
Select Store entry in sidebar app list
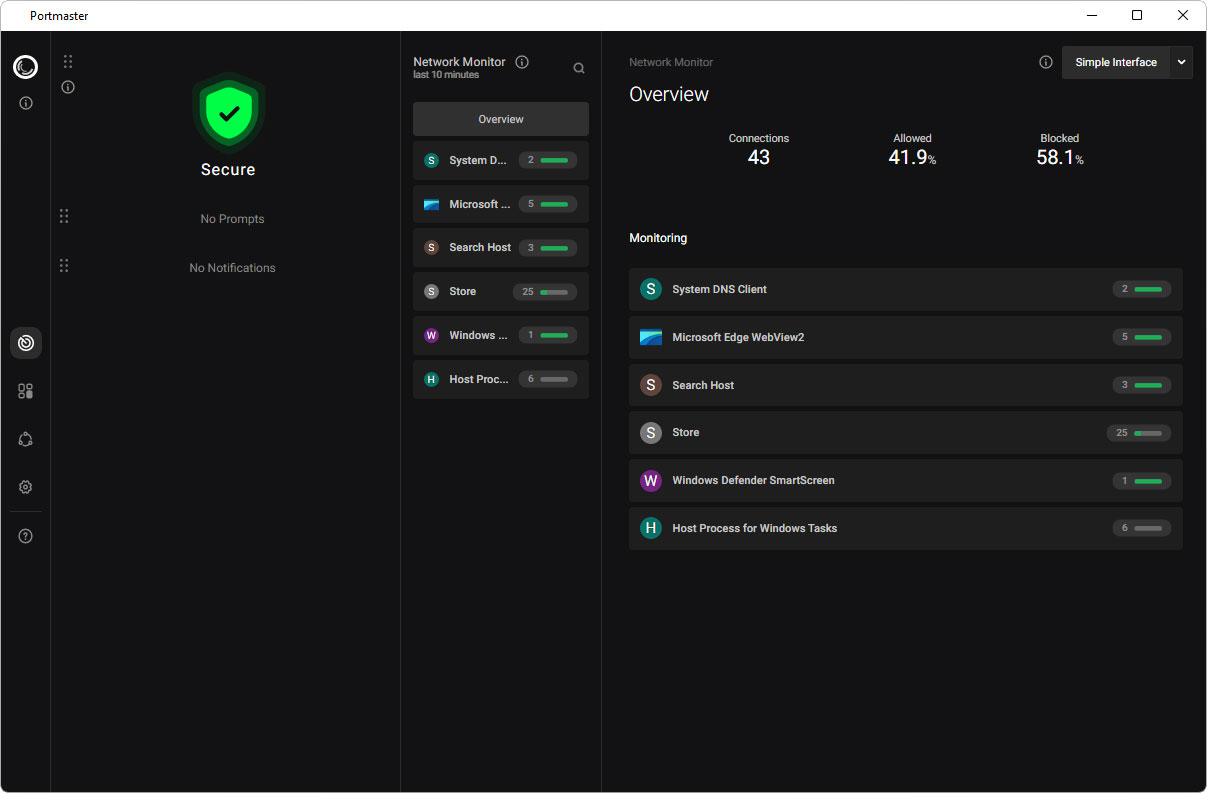[501, 292]
